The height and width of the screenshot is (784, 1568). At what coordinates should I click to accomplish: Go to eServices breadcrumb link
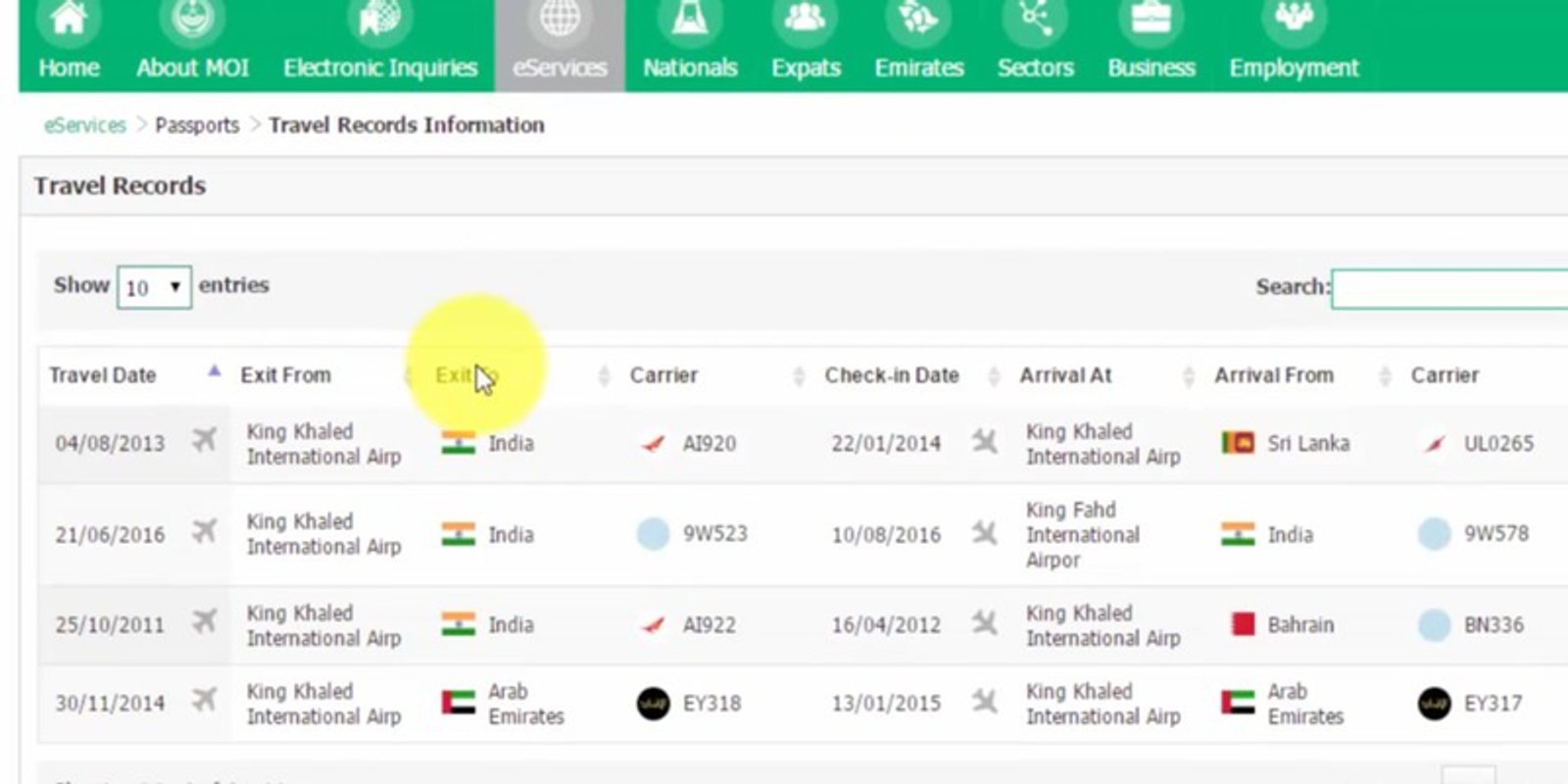(85, 125)
